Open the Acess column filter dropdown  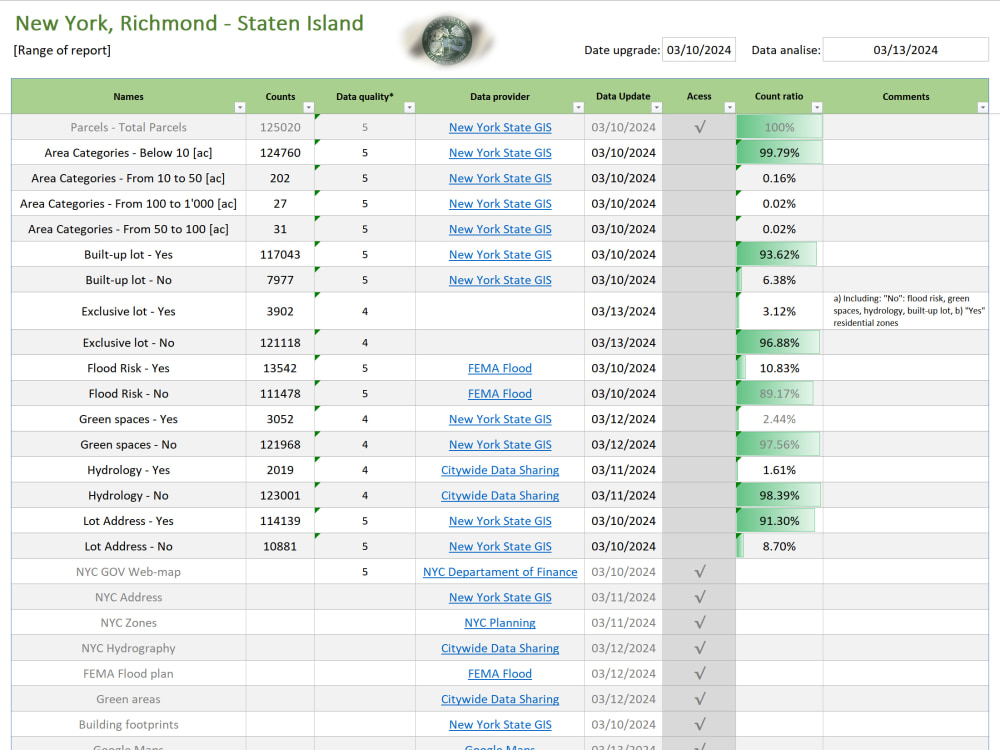click(x=730, y=107)
